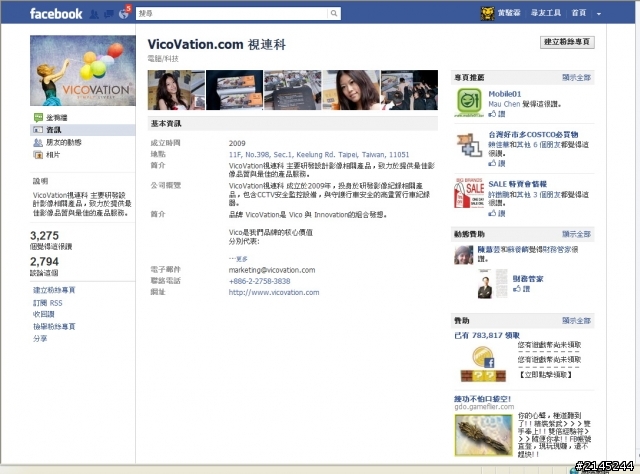Screen dimensions: 640x474
Task: Open friend finder link in top bar
Action: [546, 13]
